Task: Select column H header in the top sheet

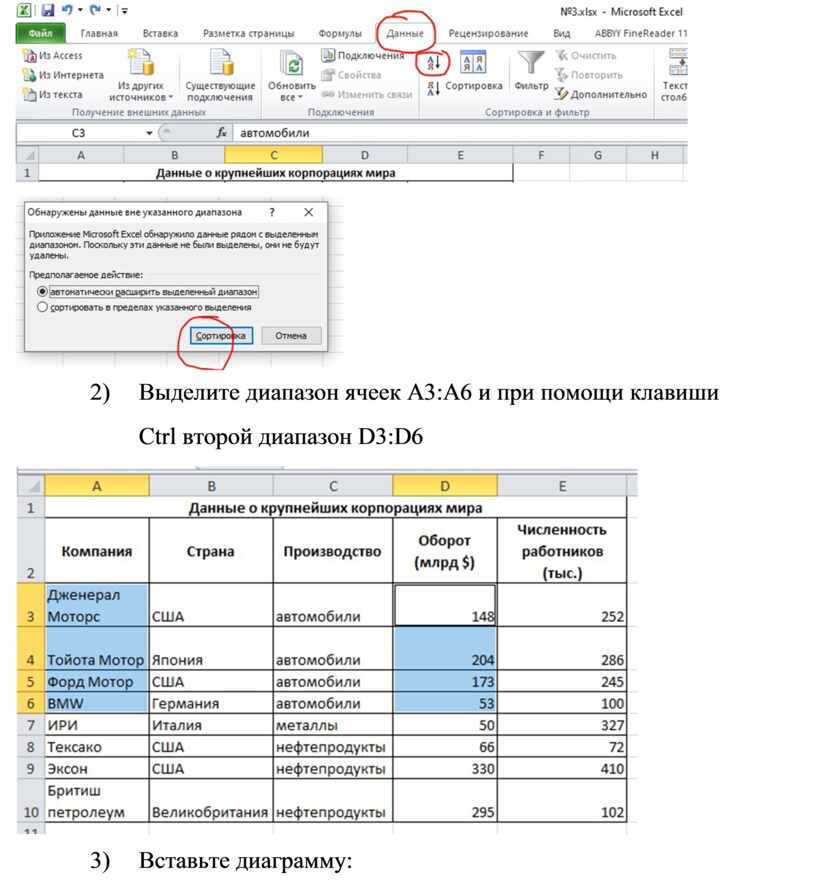Action: [655, 155]
